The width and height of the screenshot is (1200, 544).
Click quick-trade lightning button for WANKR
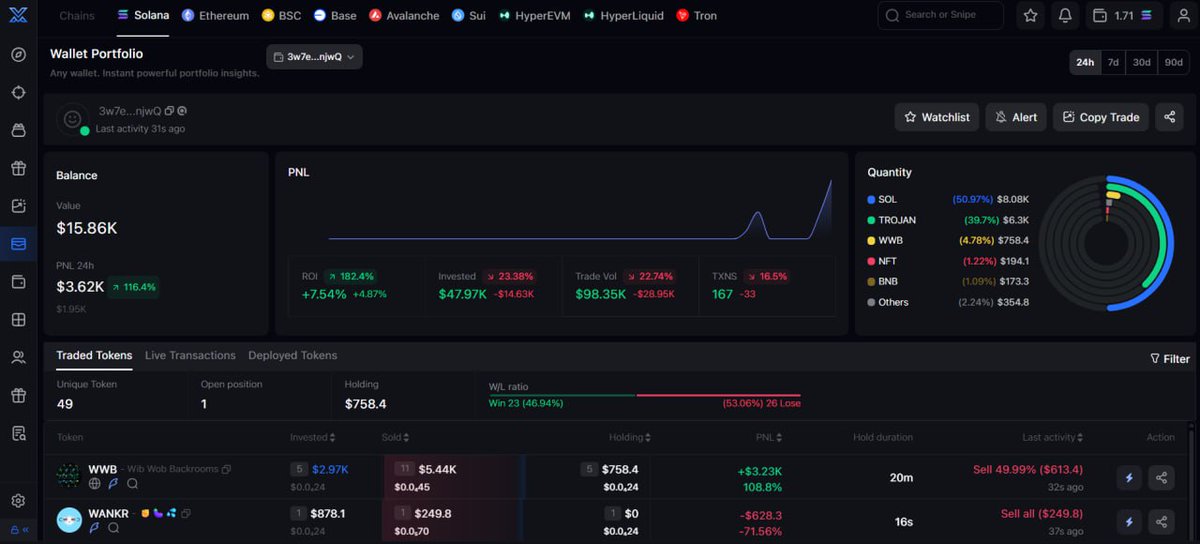[1130, 521]
